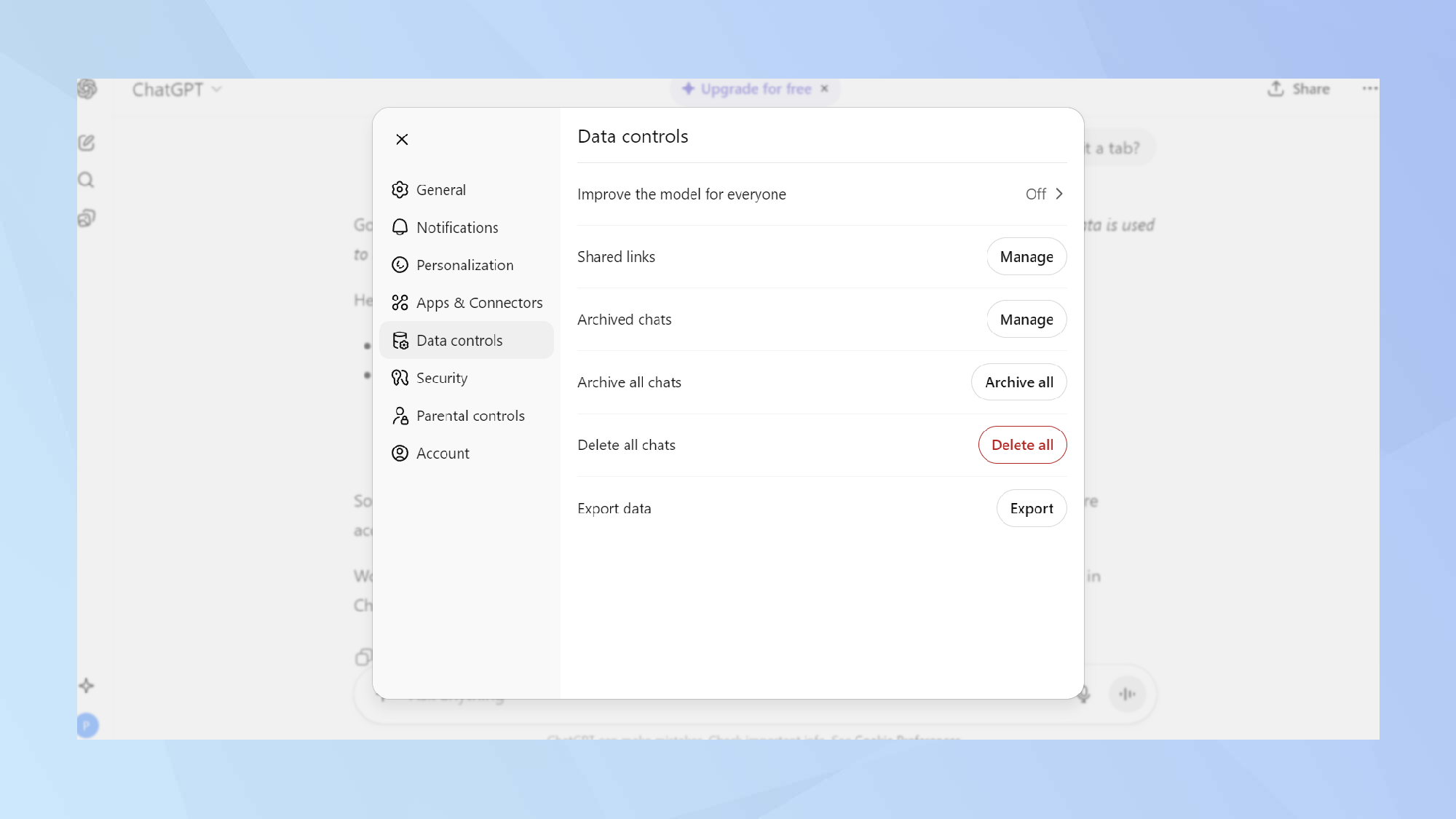Switch to the General settings tab
The width and height of the screenshot is (1456, 819).
(x=440, y=190)
